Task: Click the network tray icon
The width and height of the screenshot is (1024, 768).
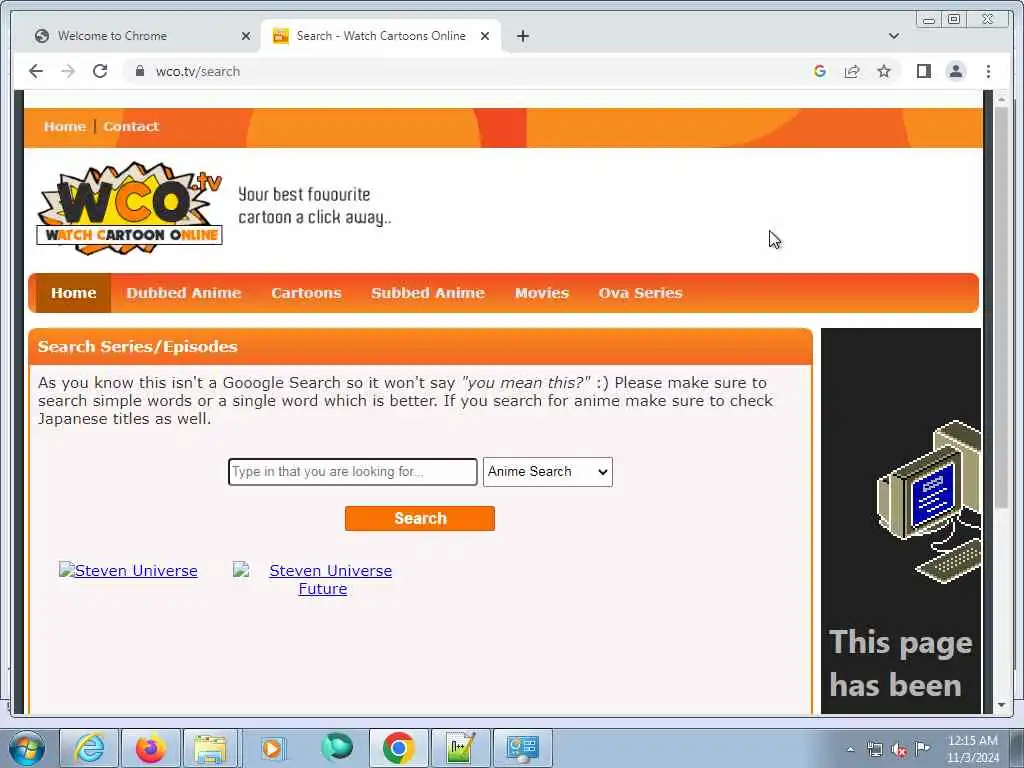Action: 874,749
